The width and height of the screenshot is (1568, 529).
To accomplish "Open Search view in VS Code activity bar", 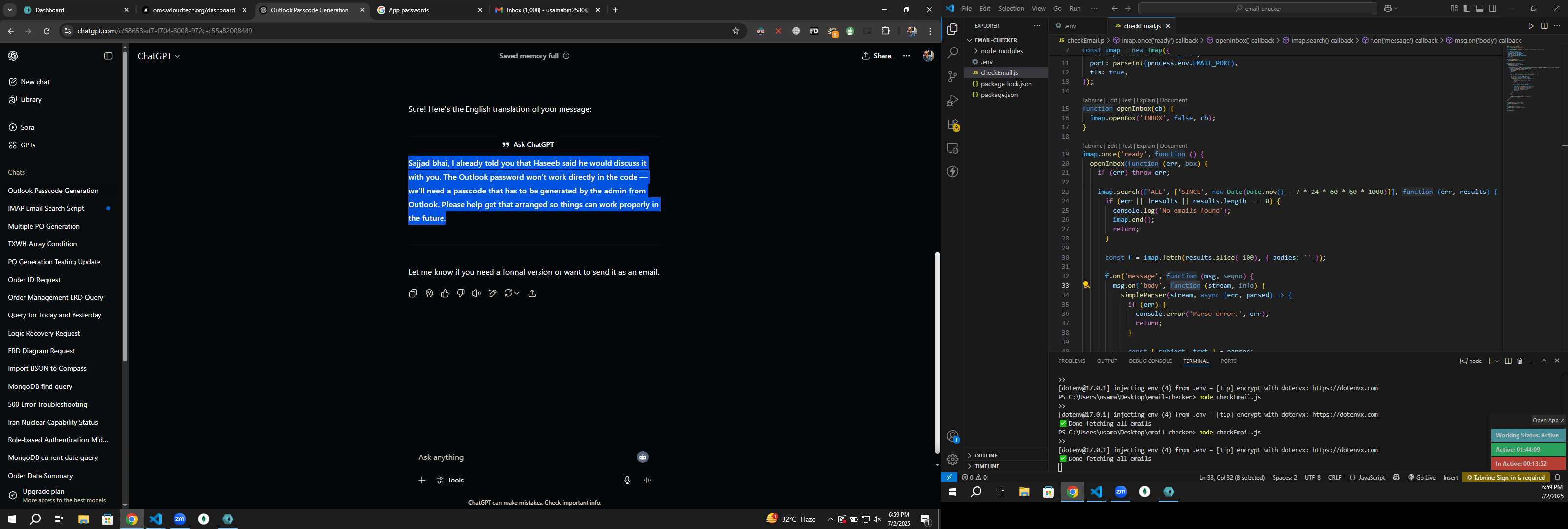I will [x=953, y=53].
